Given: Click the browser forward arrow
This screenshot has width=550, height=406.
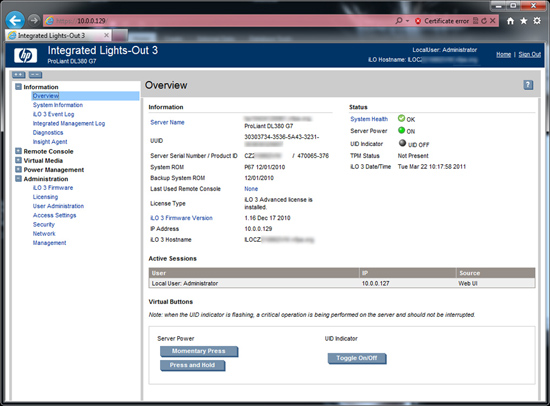Looking at the screenshot, I should point(34,20).
